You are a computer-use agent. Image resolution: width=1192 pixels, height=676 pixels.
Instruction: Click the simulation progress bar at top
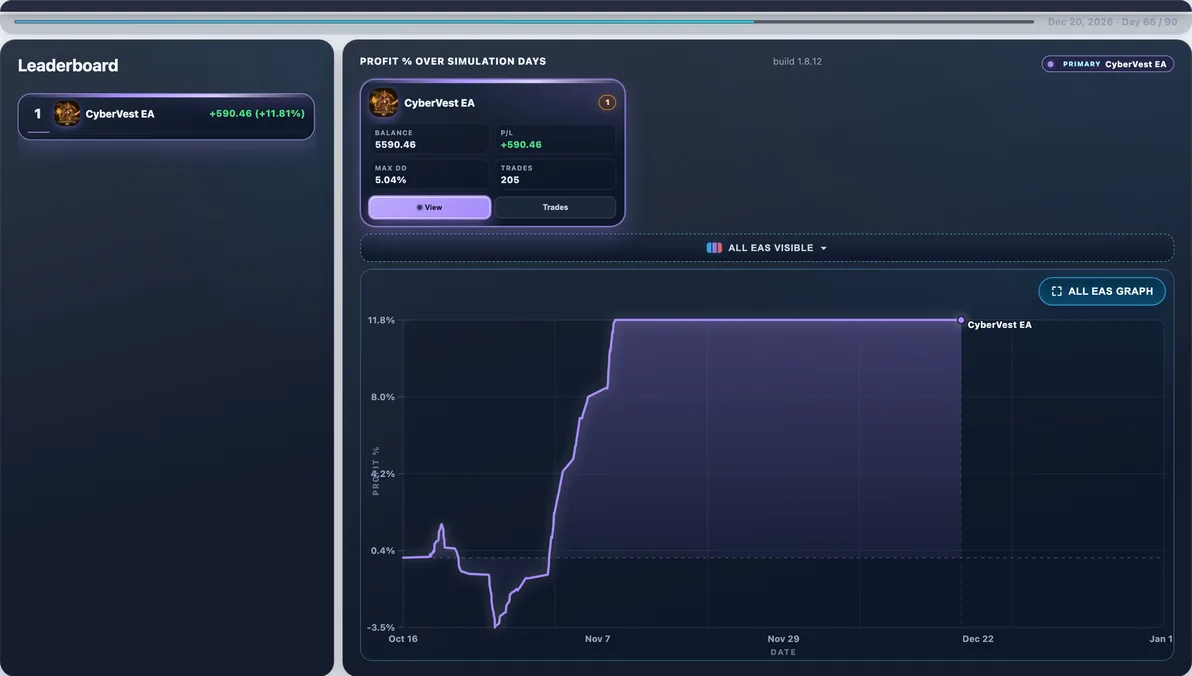524,21
